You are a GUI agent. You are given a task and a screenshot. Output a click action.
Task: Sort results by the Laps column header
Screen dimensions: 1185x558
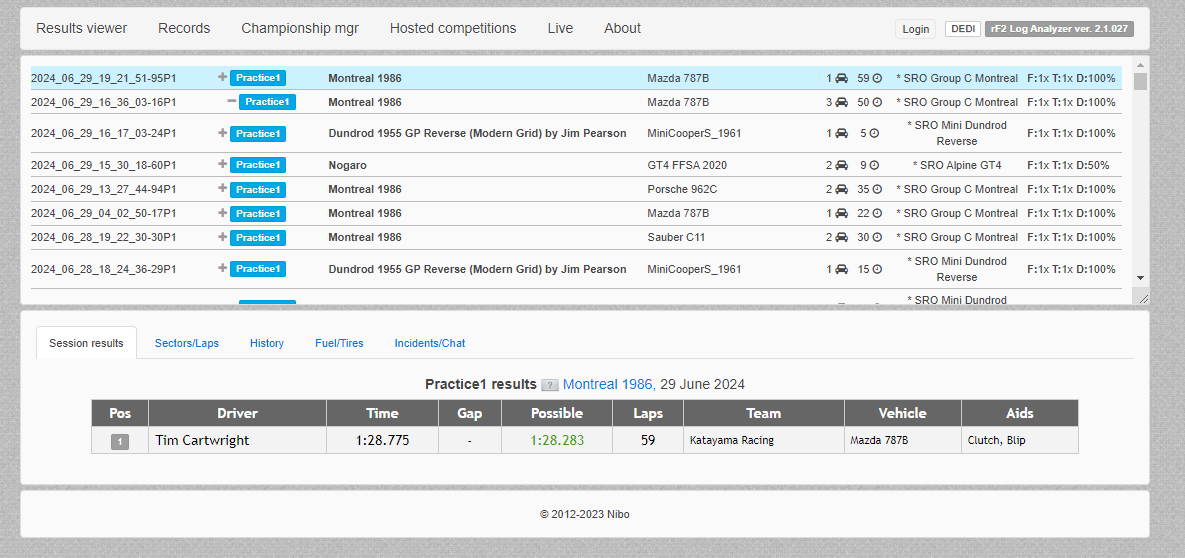click(x=647, y=413)
